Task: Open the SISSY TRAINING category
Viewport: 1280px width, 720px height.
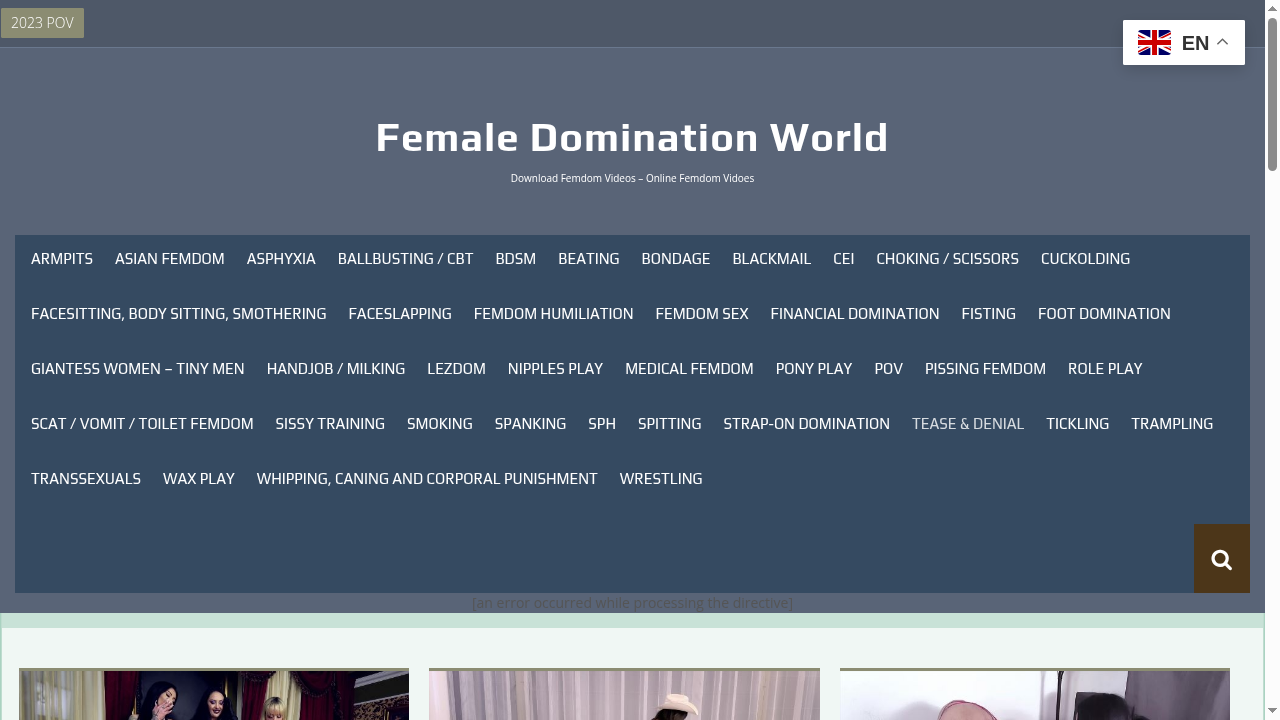Action: coord(330,423)
